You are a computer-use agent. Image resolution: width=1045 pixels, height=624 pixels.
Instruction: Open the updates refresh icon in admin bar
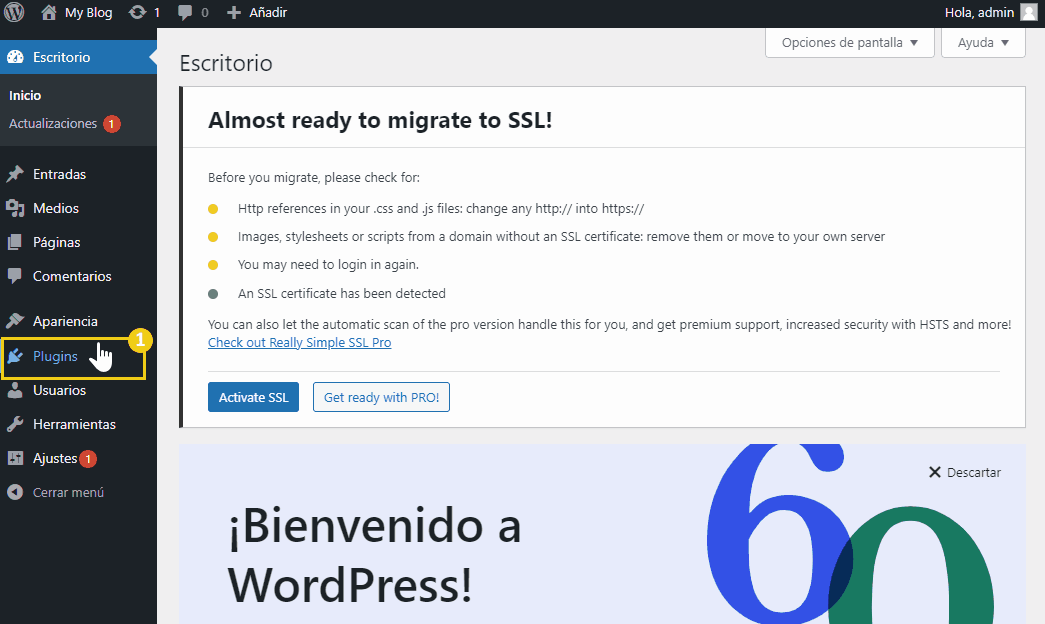[137, 12]
